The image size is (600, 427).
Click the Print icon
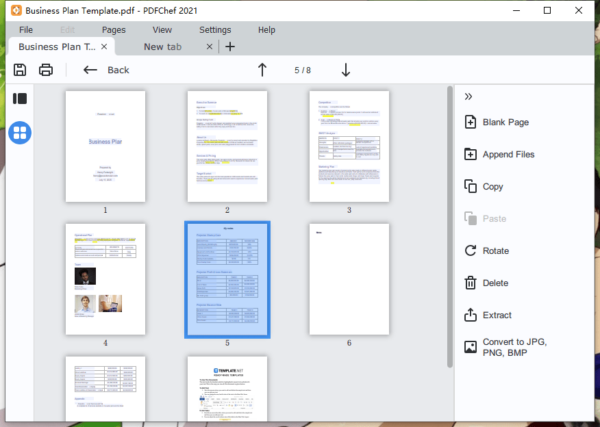tap(46, 70)
